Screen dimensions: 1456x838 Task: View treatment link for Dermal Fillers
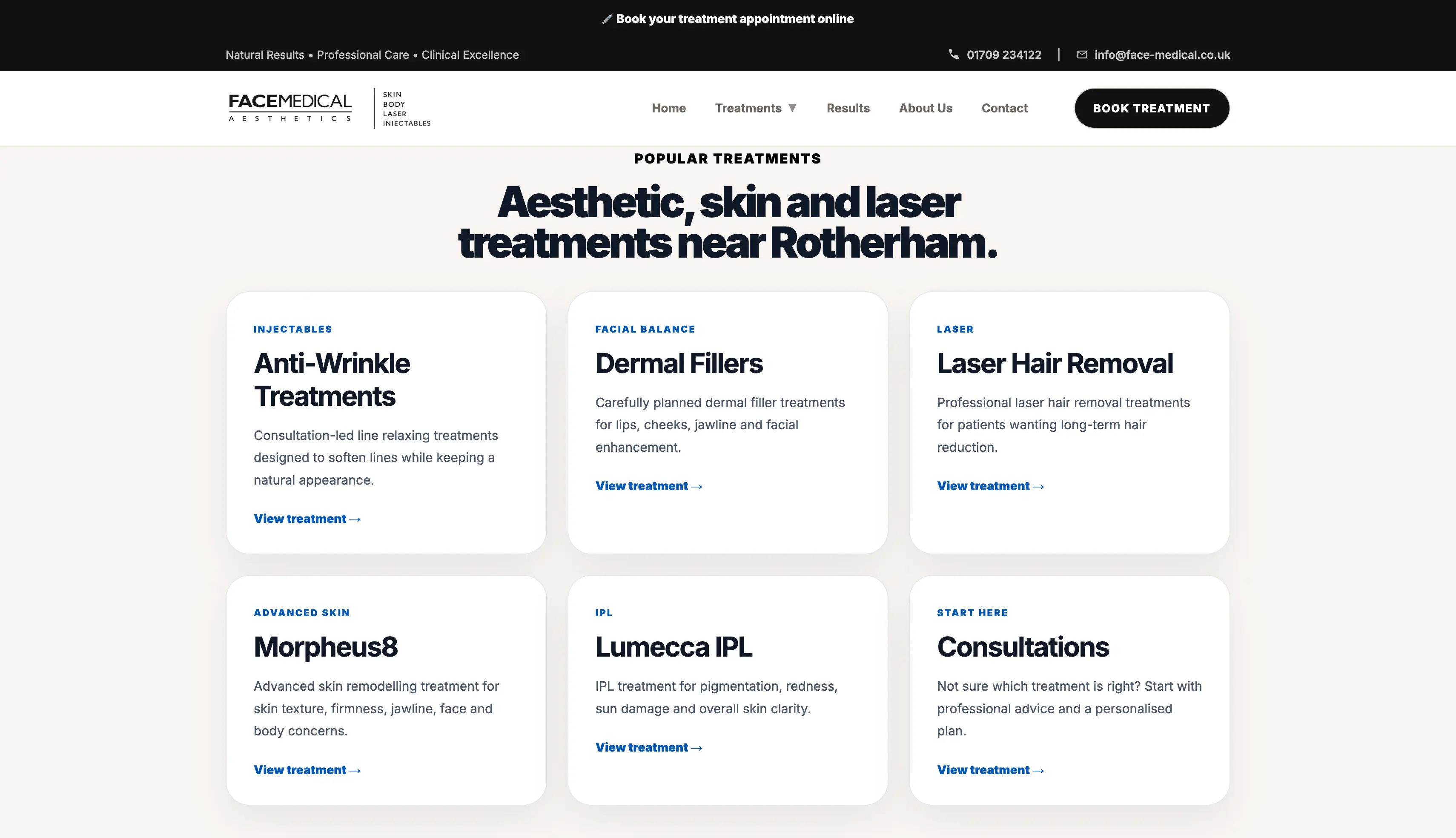click(x=648, y=486)
